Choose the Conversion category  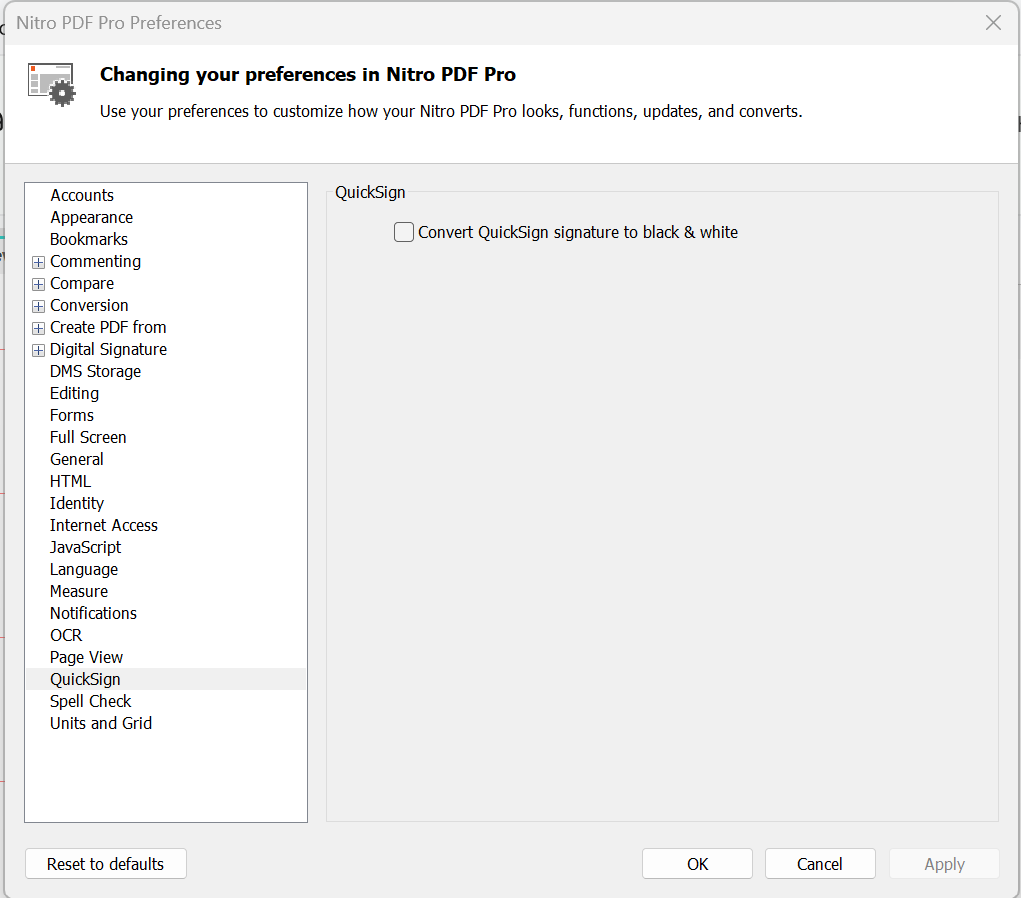[89, 305]
